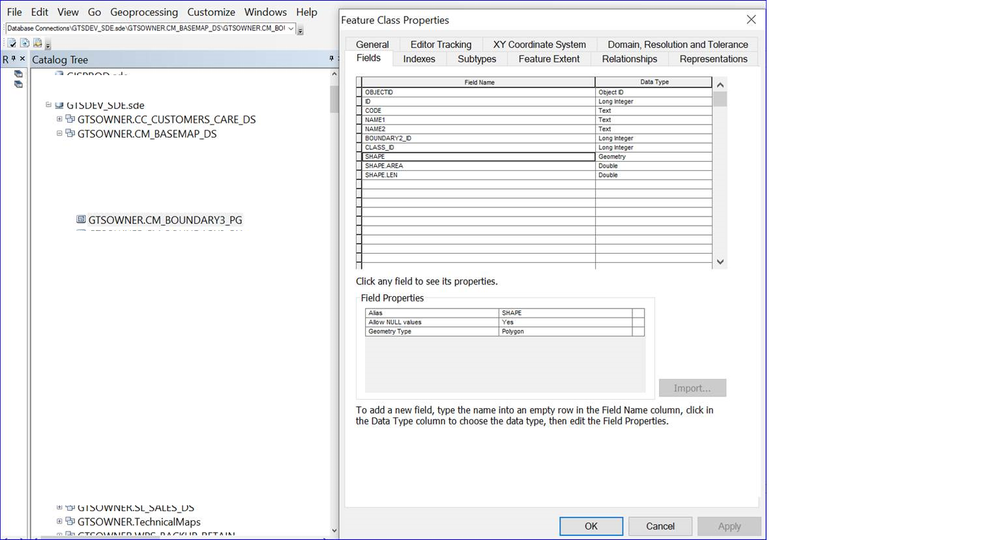Open the catalog location path dropdown

tap(291, 29)
